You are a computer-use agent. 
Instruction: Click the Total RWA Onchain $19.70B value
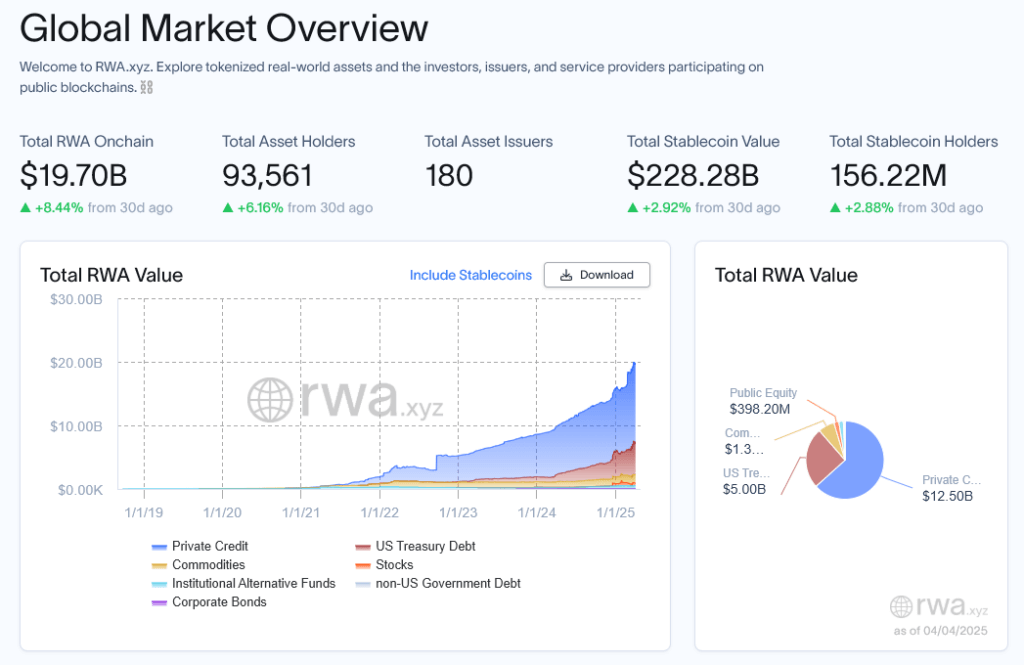tap(74, 176)
